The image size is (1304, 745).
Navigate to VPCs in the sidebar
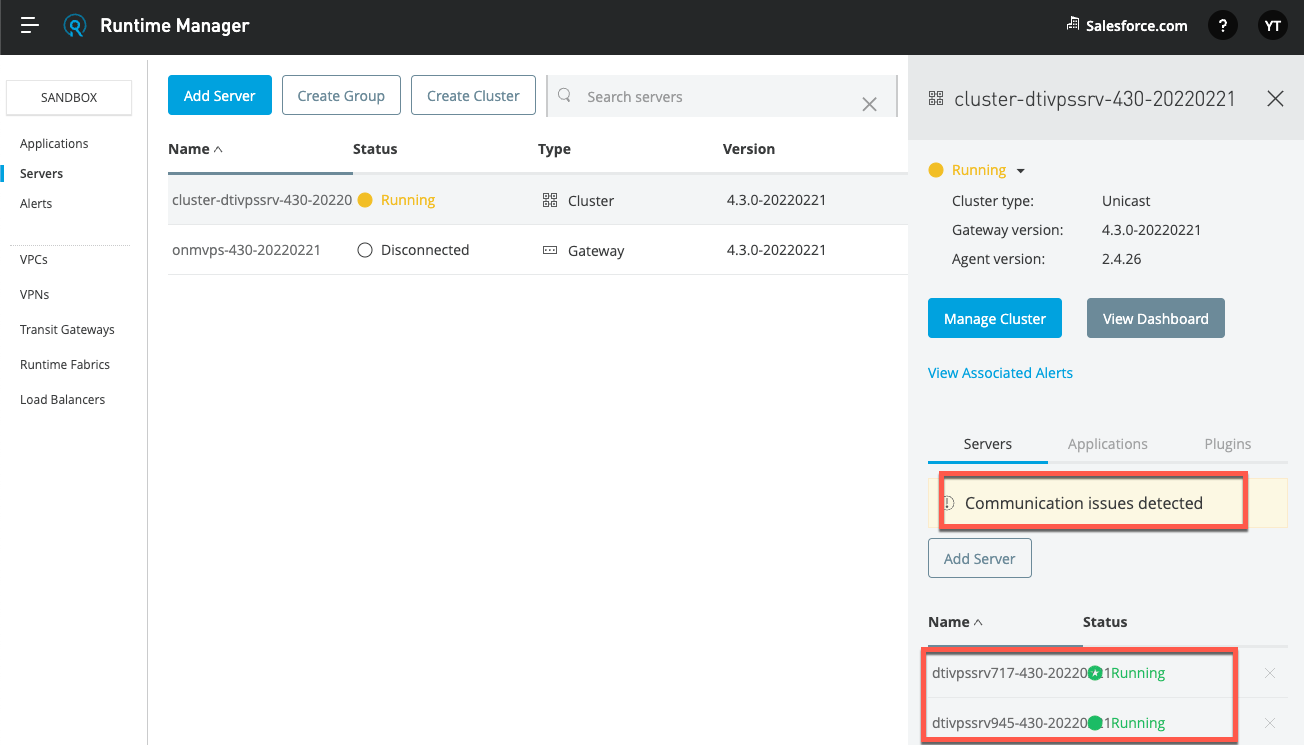[x=35, y=259]
